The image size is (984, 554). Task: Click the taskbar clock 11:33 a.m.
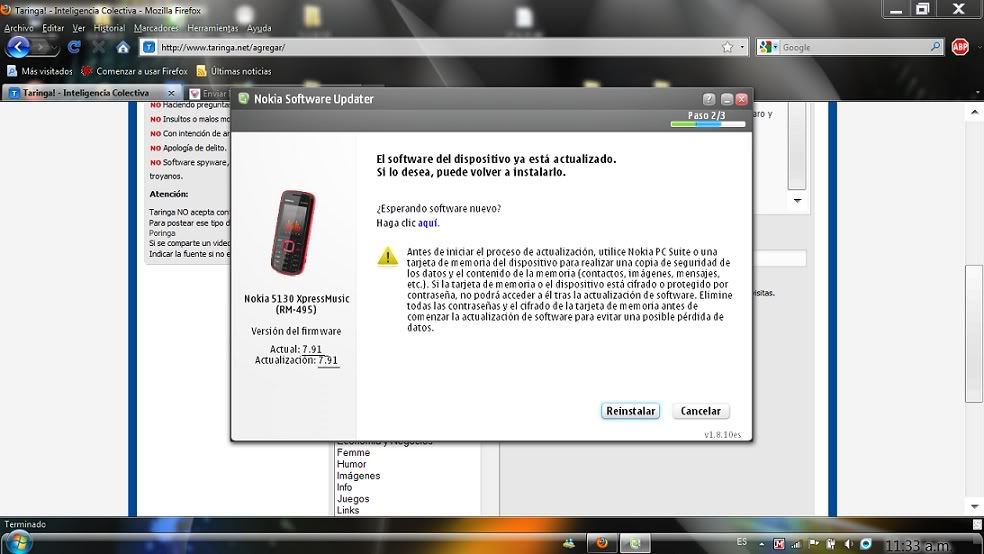click(x=916, y=546)
